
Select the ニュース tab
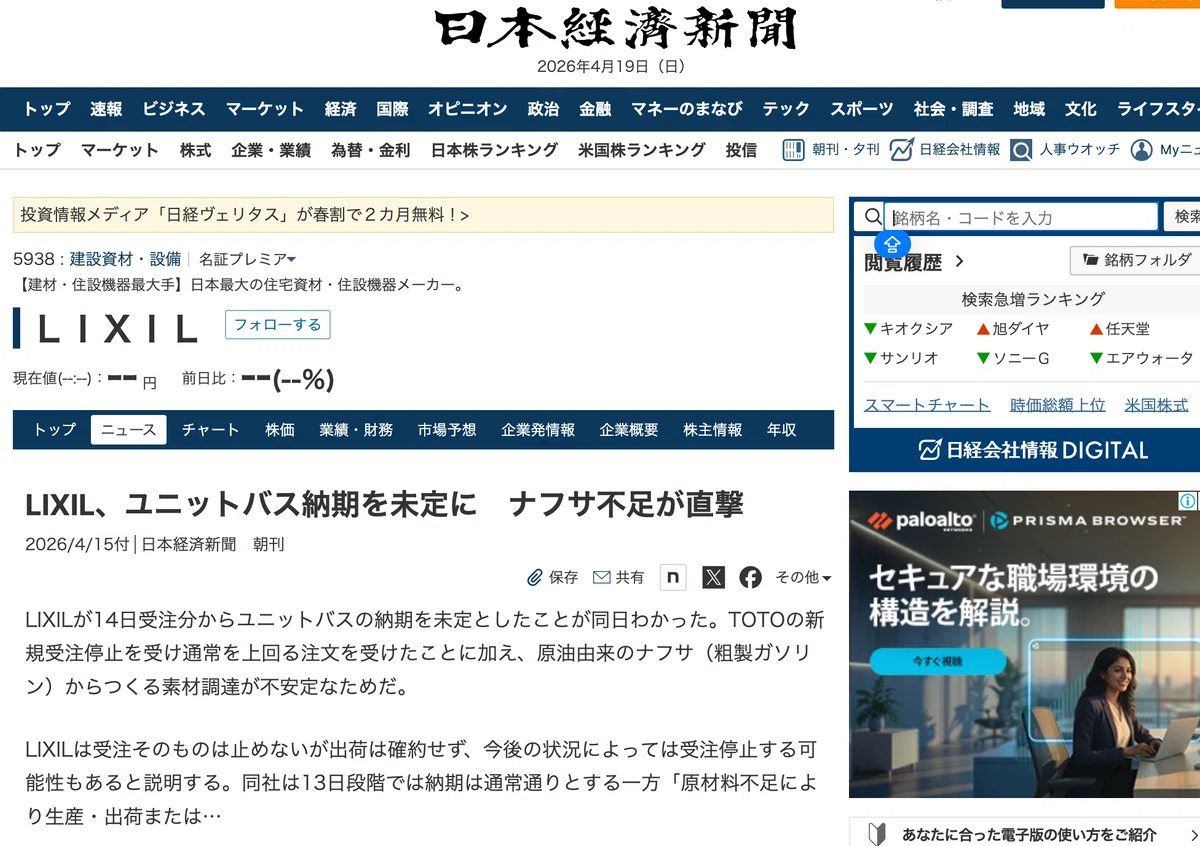128,430
